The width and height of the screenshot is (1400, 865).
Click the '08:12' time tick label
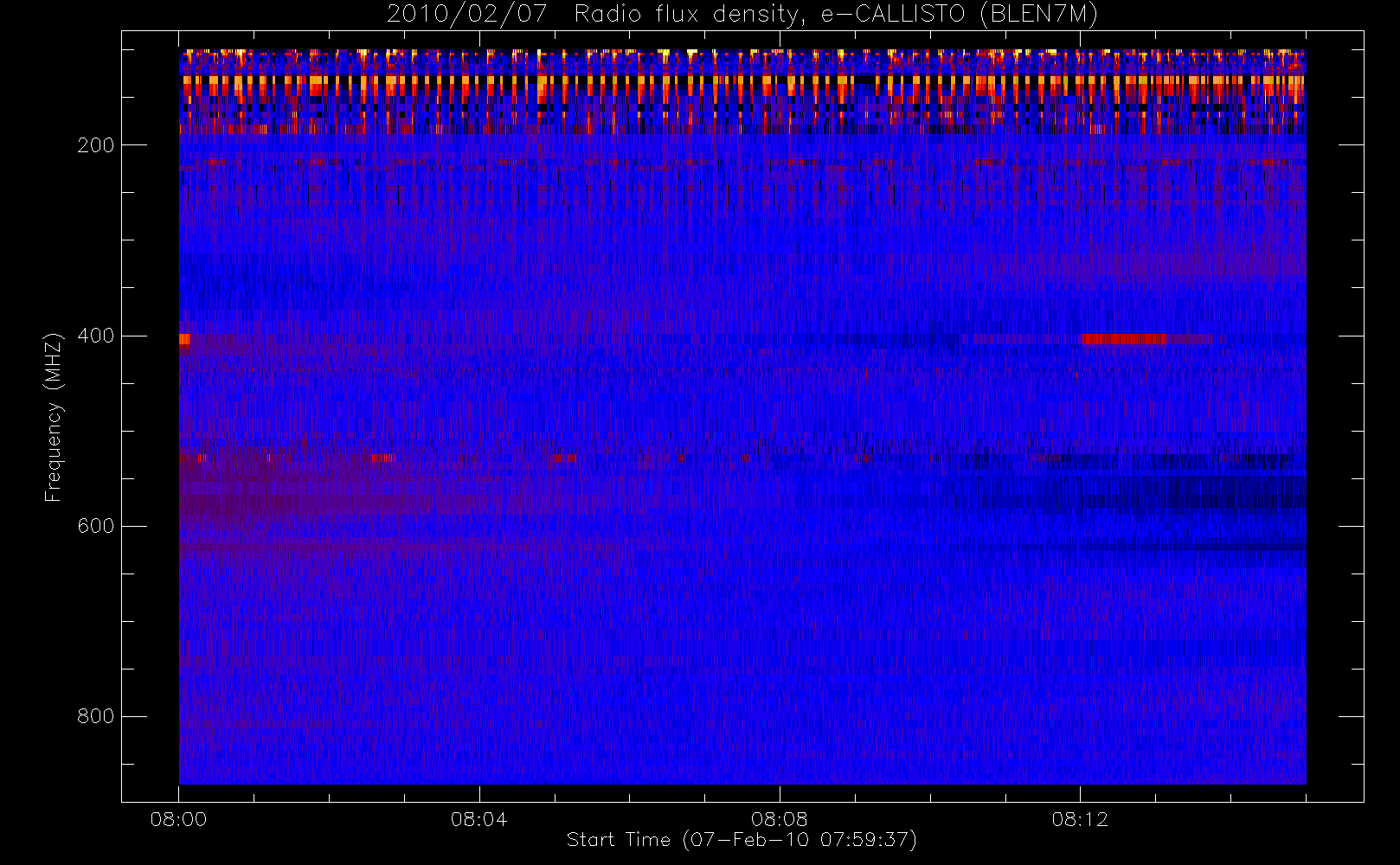[x=1080, y=819]
